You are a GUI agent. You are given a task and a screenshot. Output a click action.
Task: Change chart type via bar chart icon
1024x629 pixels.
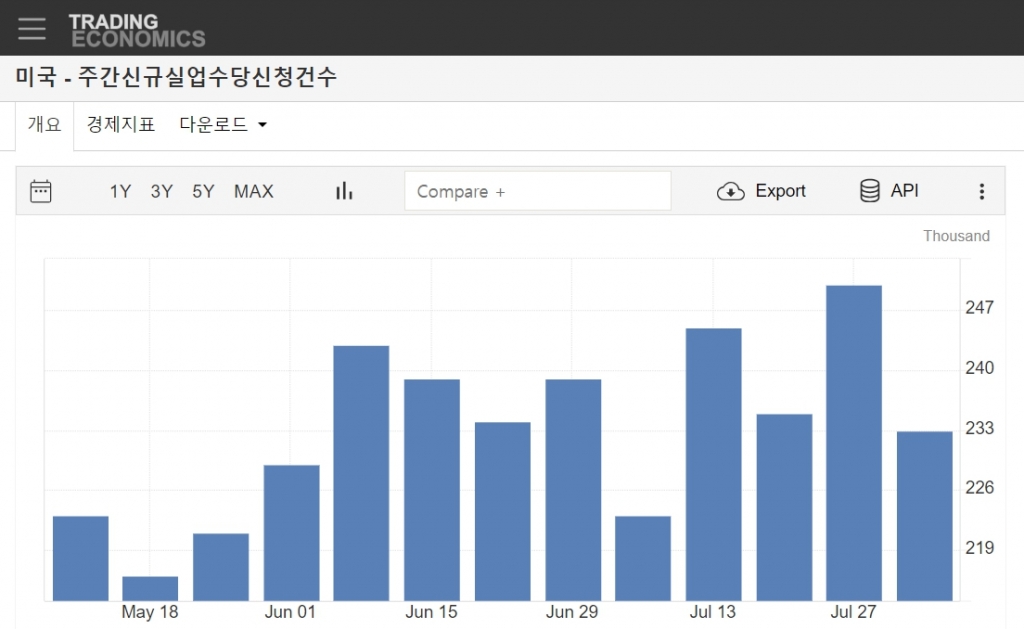coord(344,191)
